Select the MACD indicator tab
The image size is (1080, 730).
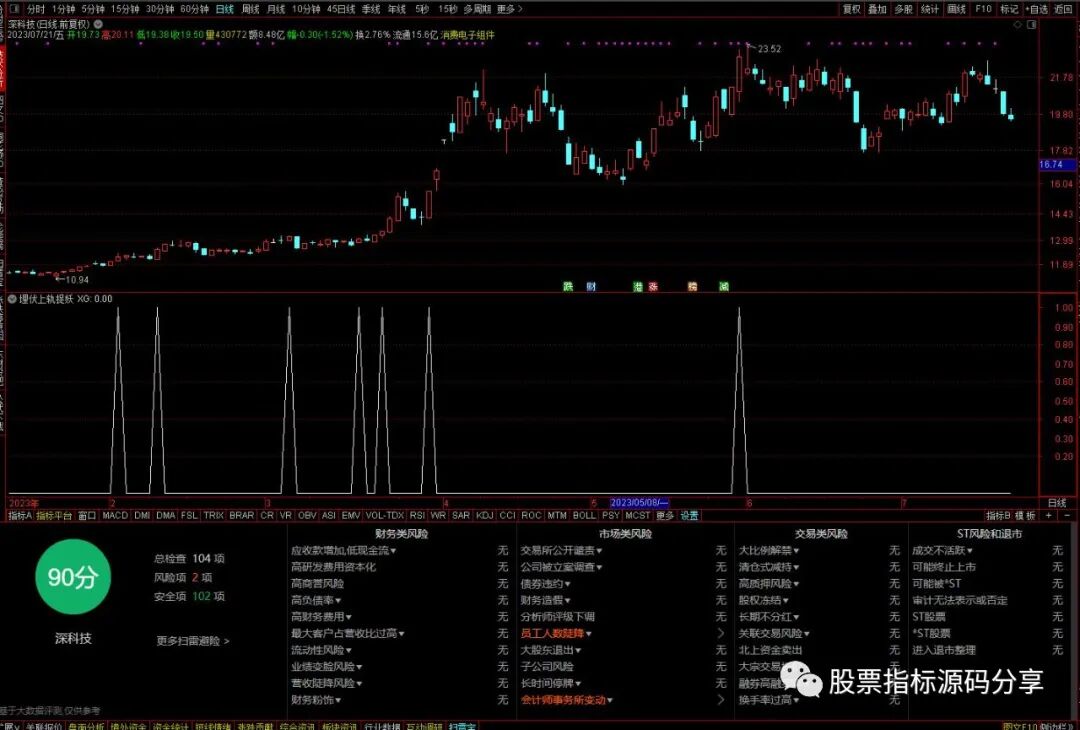115,515
